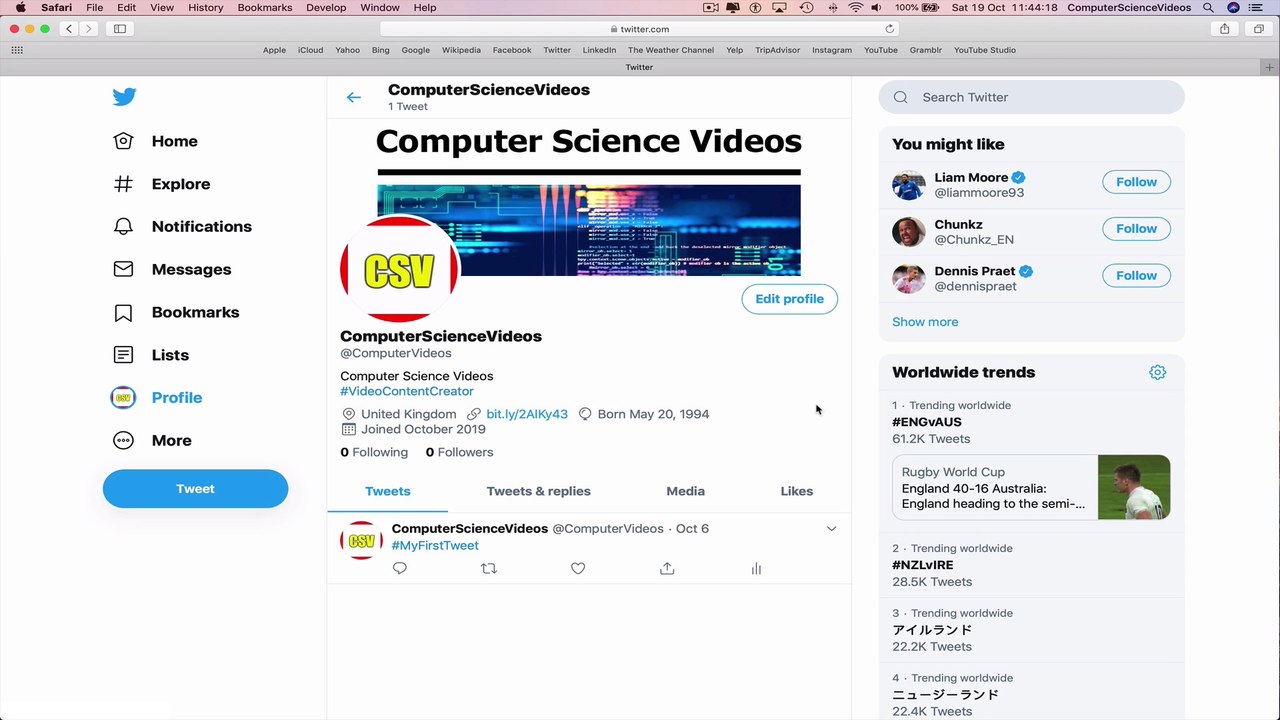Viewport: 1280px width, 720px height.
Task: Open the History menu
Action: (206, 7)
